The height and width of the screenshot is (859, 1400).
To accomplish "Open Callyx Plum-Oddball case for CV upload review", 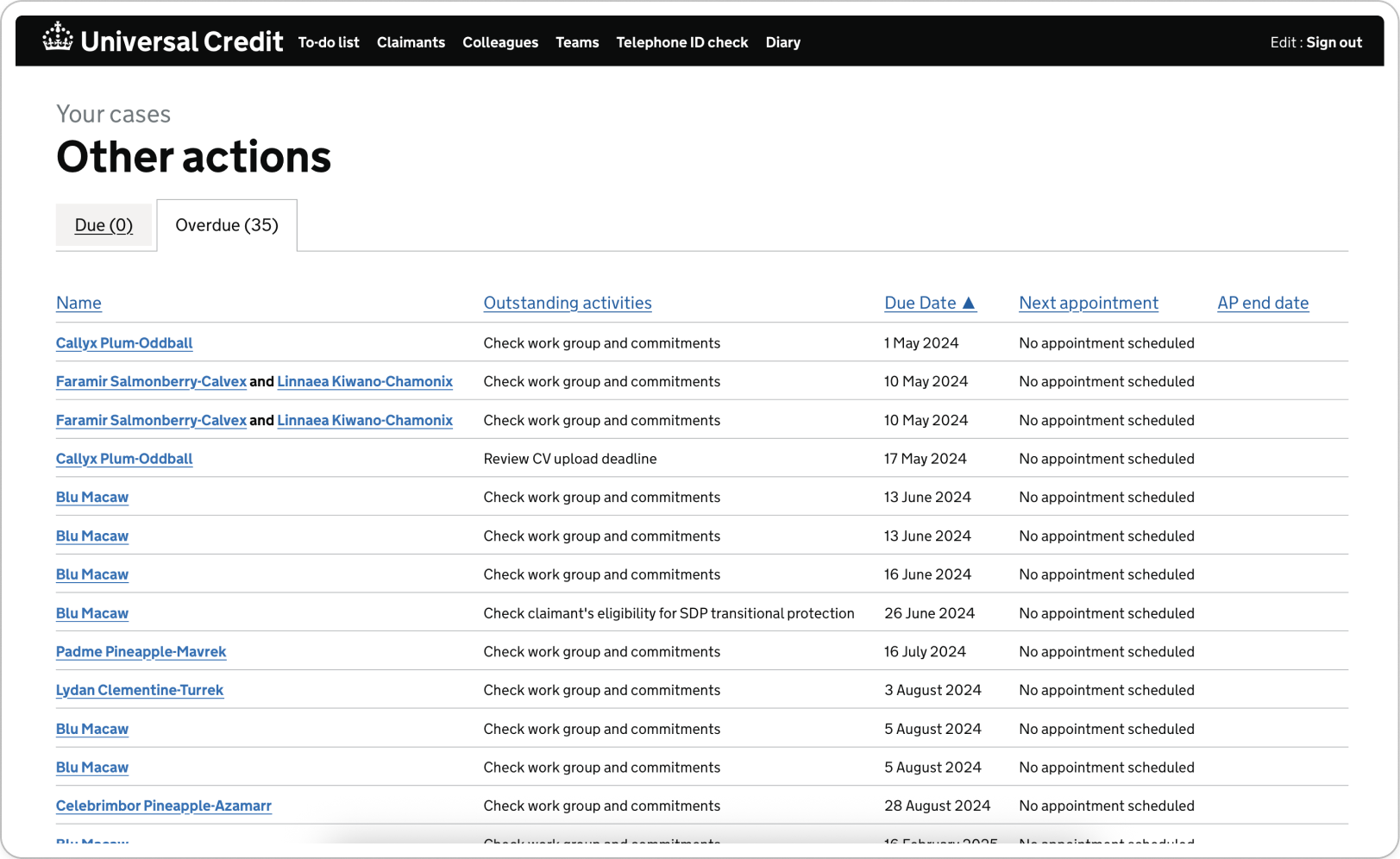I will (124, 459).
